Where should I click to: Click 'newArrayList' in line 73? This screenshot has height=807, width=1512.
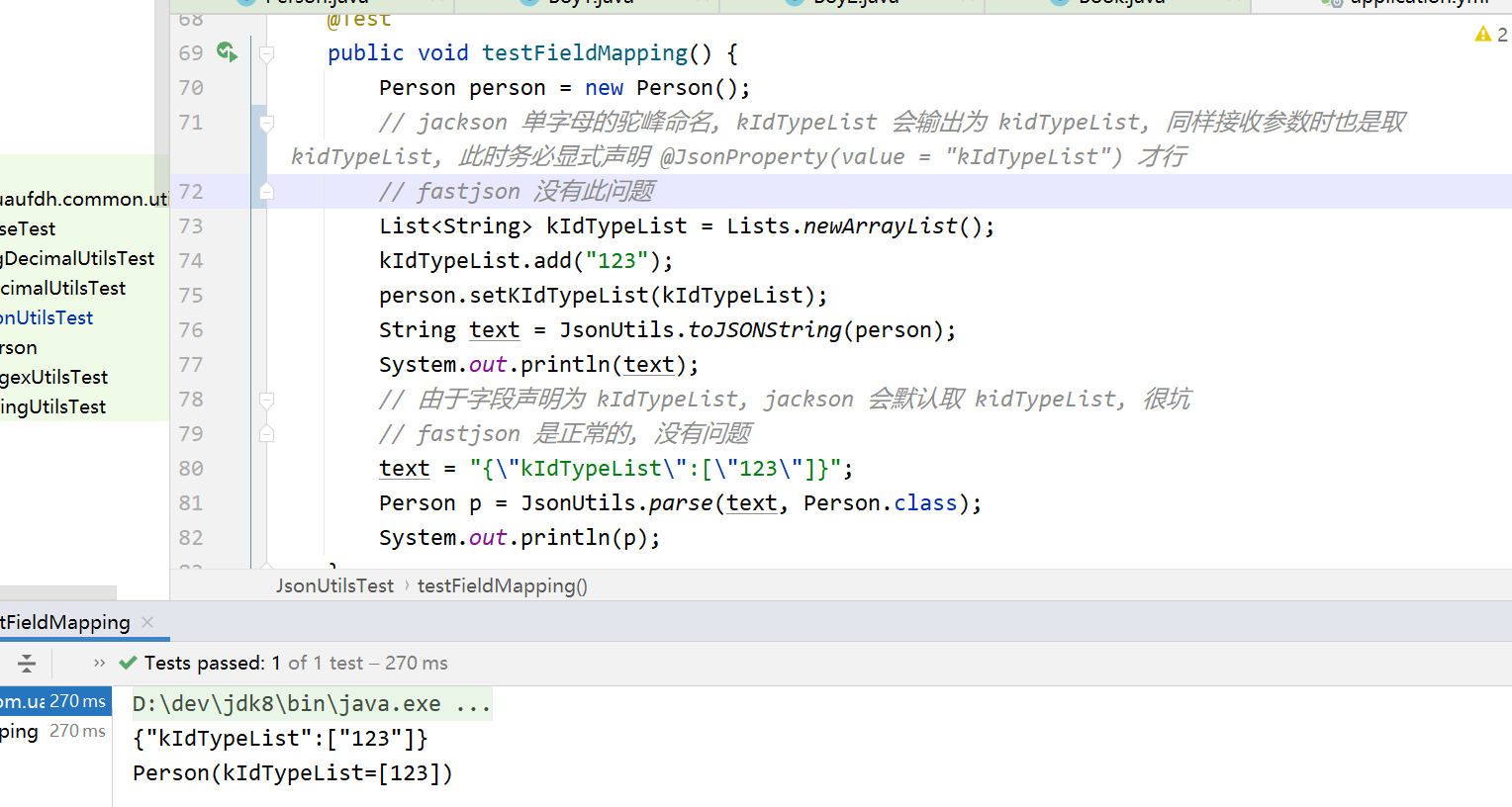coord(881,226)
